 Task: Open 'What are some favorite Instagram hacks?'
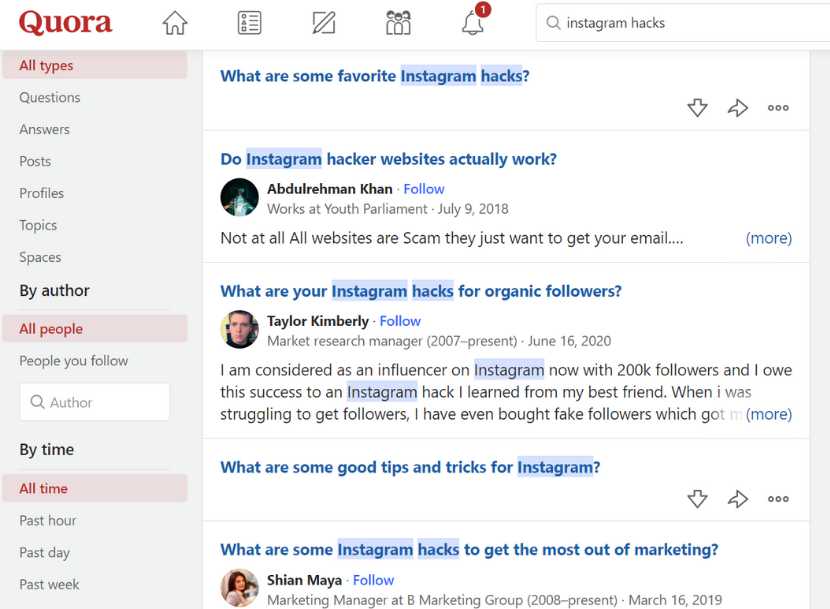tap(375, 76)
